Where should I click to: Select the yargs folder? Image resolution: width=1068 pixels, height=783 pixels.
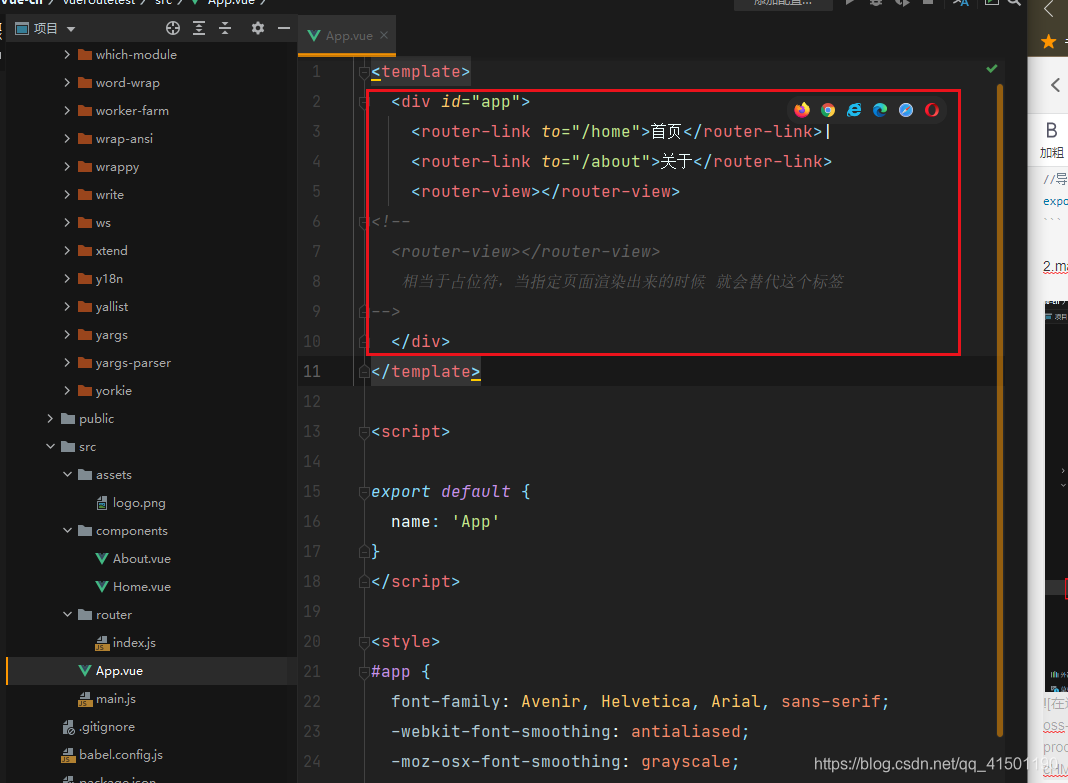tap(112, 334)
